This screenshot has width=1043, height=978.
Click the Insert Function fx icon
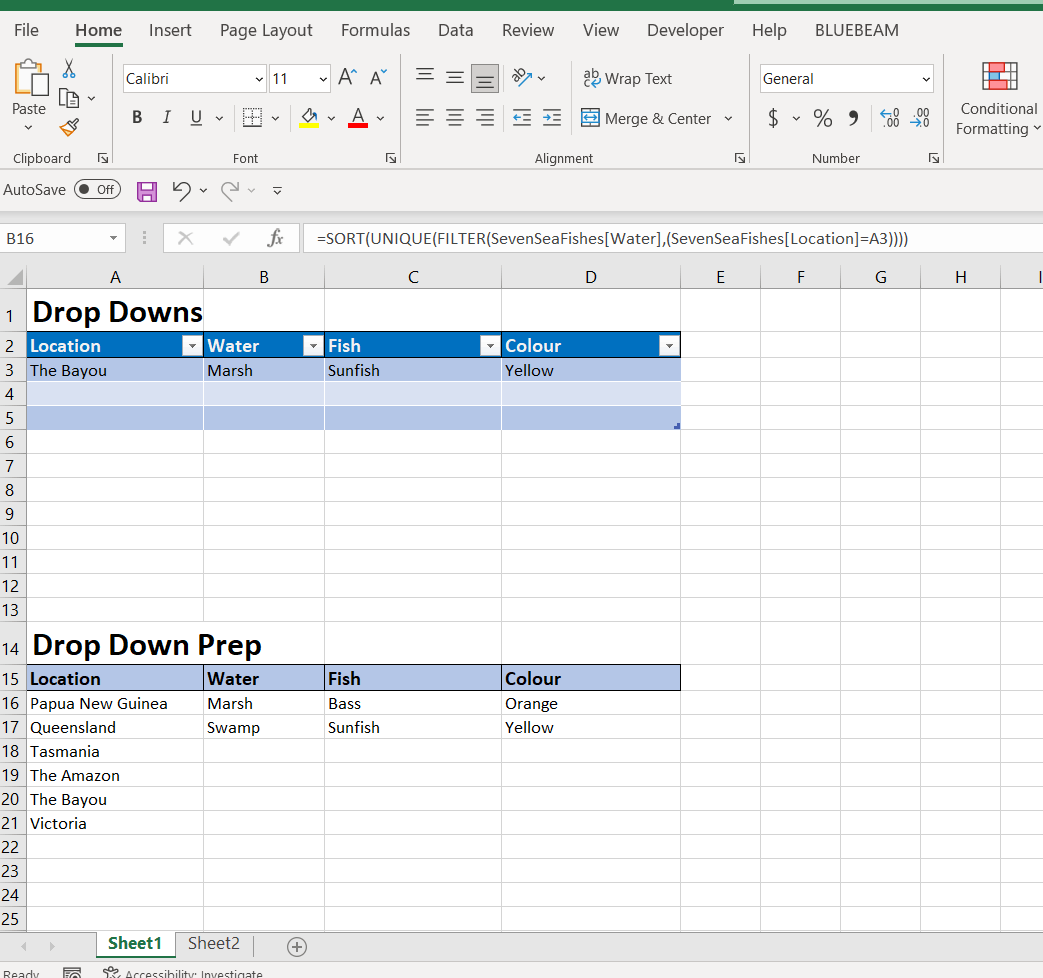coord(275,238)
